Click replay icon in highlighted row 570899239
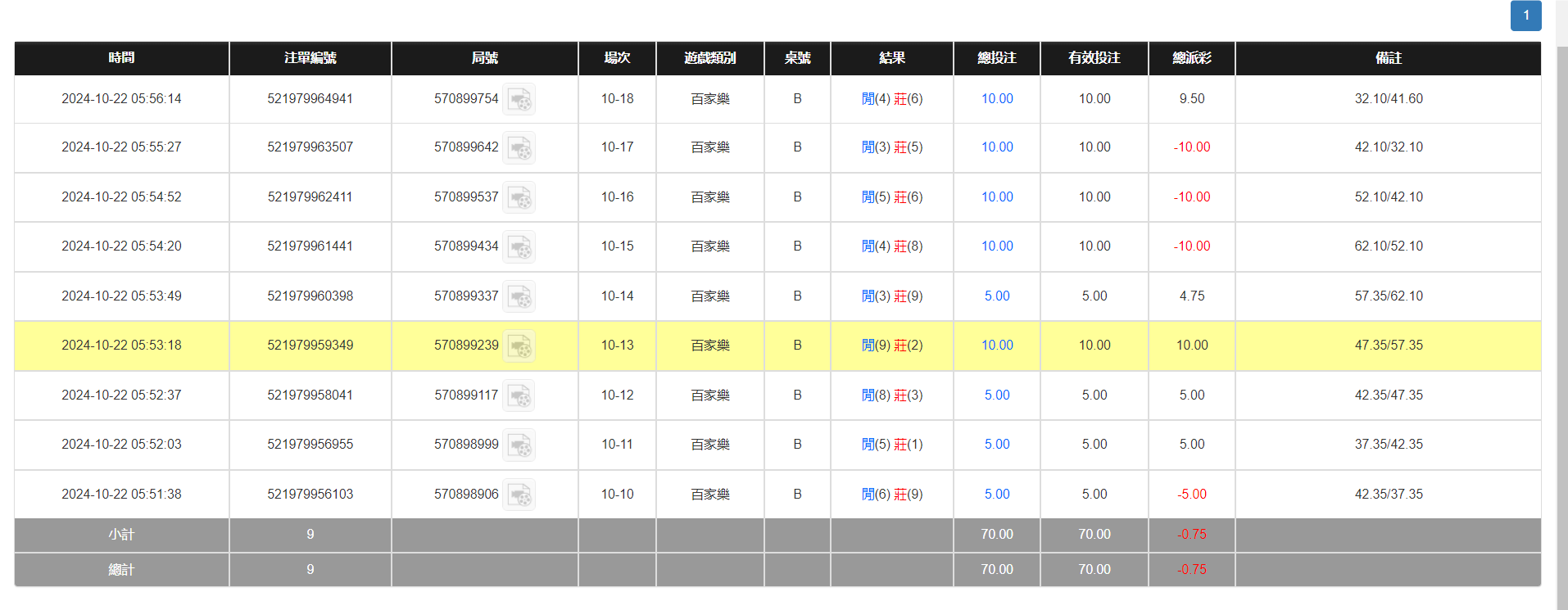1568x610 pixels. [x=519, y=346]
